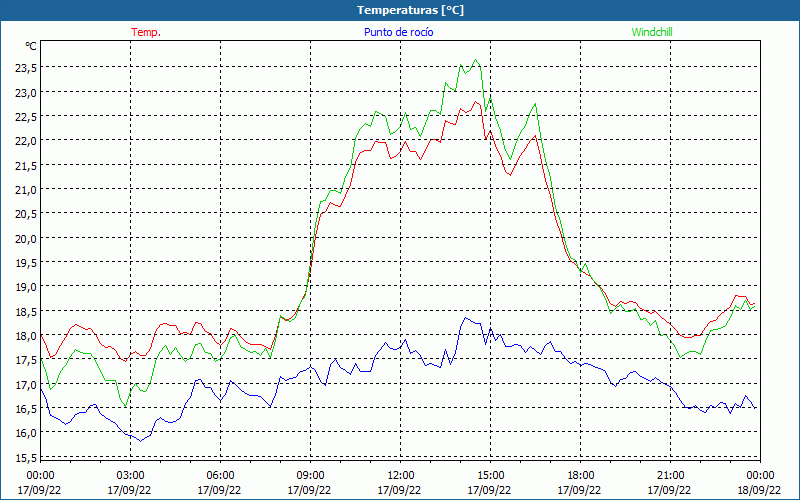Click the green Windchill legend label

(652, 32)
